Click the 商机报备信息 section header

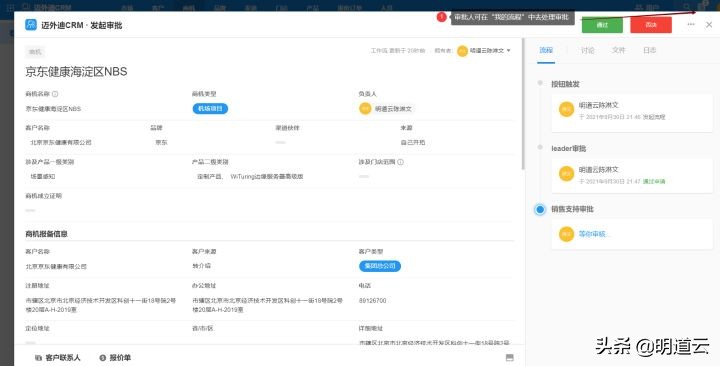tap(46, 234)
